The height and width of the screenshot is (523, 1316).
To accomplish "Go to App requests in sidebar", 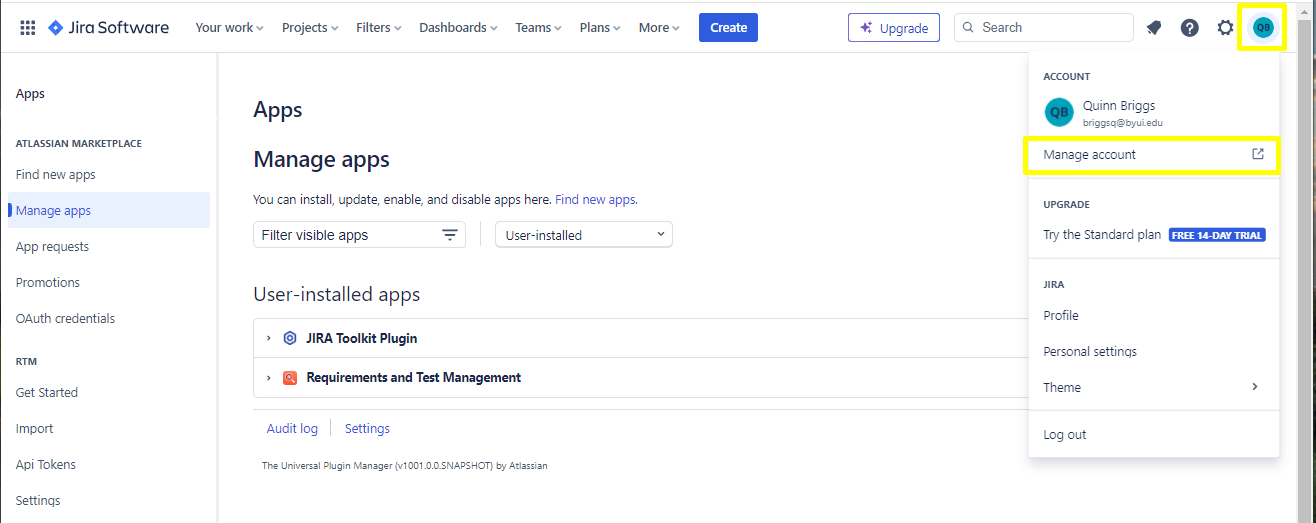I will 52,247.
